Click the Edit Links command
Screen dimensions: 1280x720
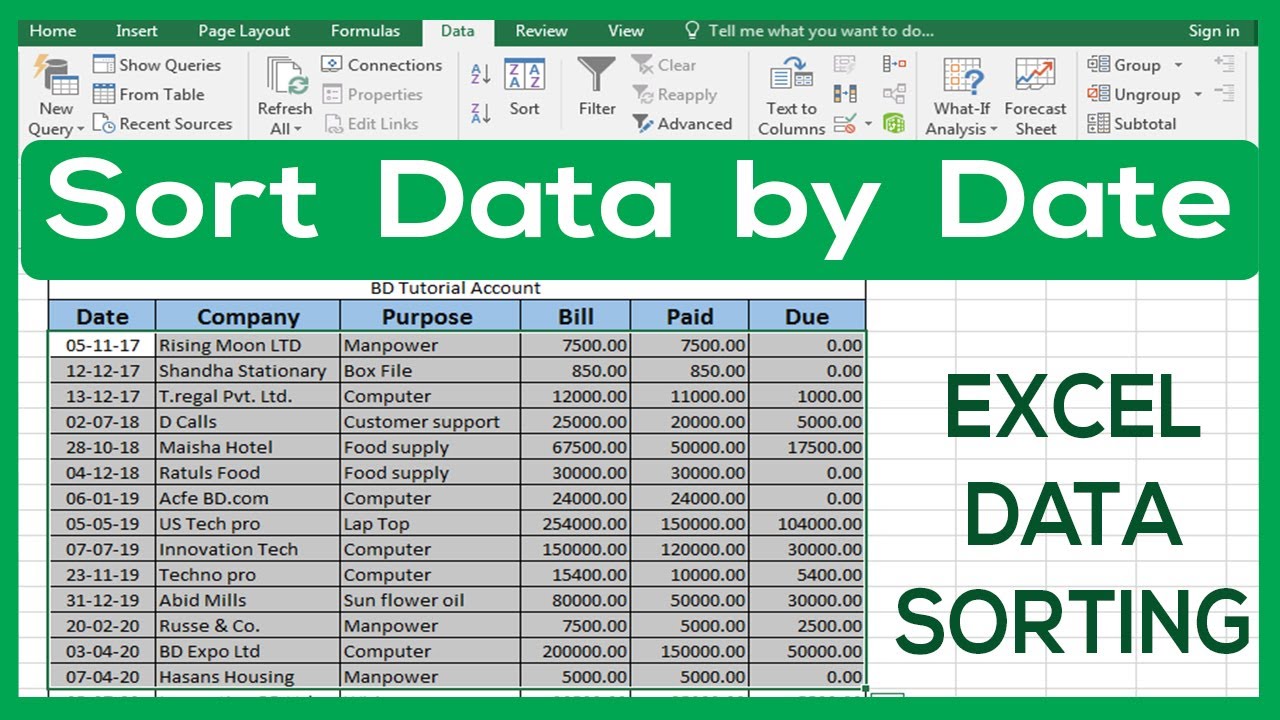pyautogui.click(x=371, y=124)
